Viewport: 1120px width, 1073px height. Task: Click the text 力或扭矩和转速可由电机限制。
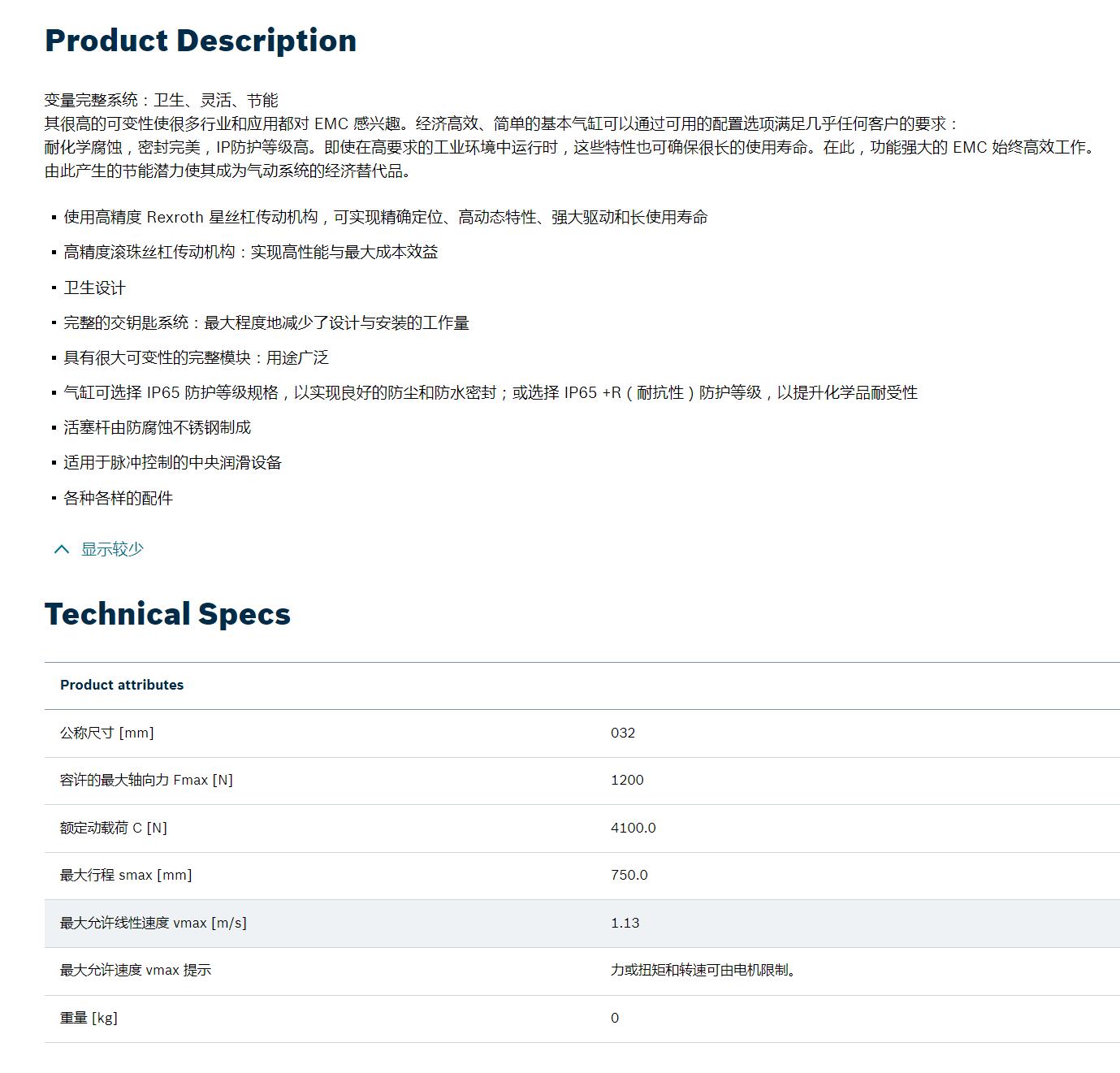click(x=703, y=970)
